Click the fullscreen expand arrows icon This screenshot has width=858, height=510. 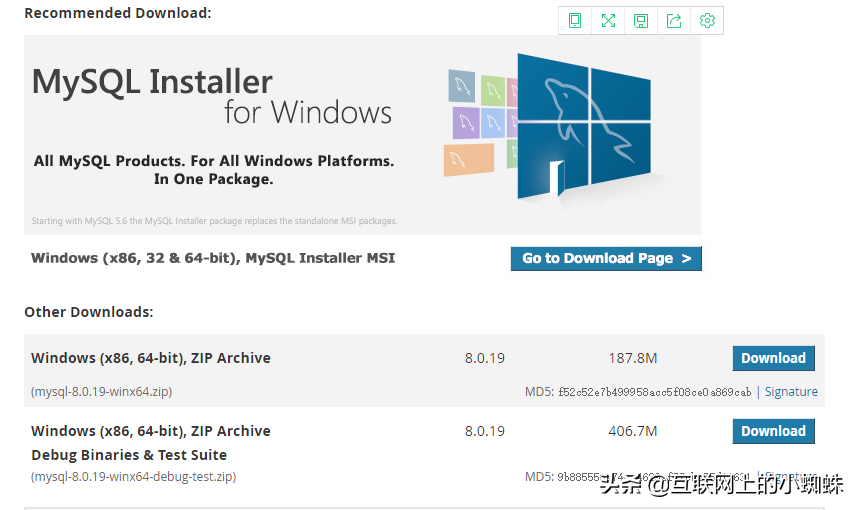click(x=608, y=21)
